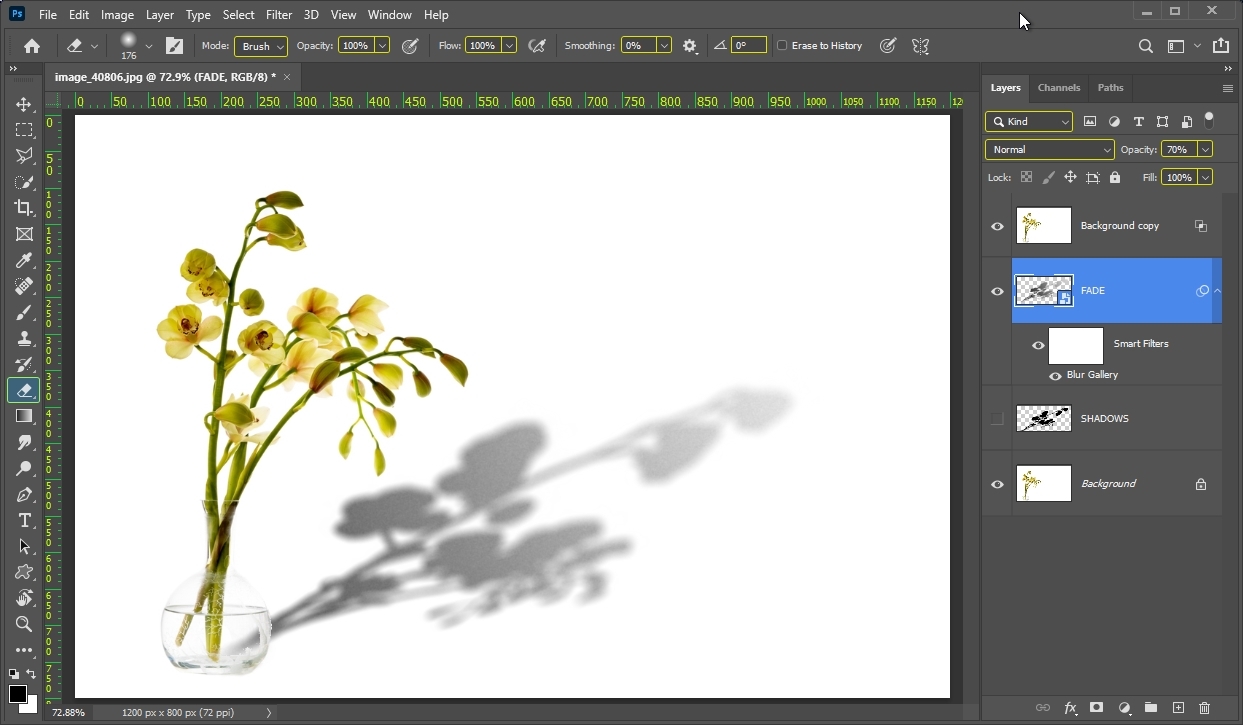Select the Brush tool in the left toolbar
This screenshot has width=1243, height=725.
pos(24,312)
